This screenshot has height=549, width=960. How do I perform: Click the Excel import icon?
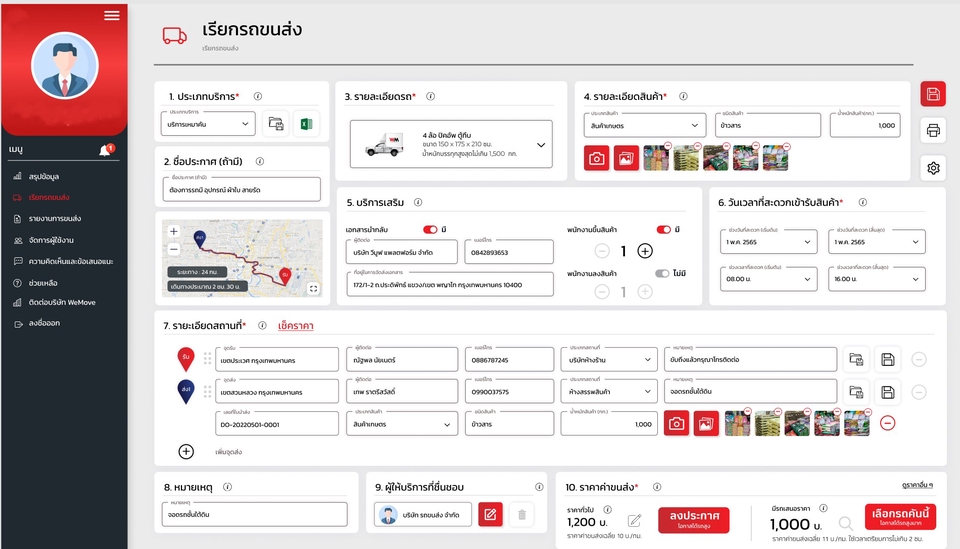(306, 124)
